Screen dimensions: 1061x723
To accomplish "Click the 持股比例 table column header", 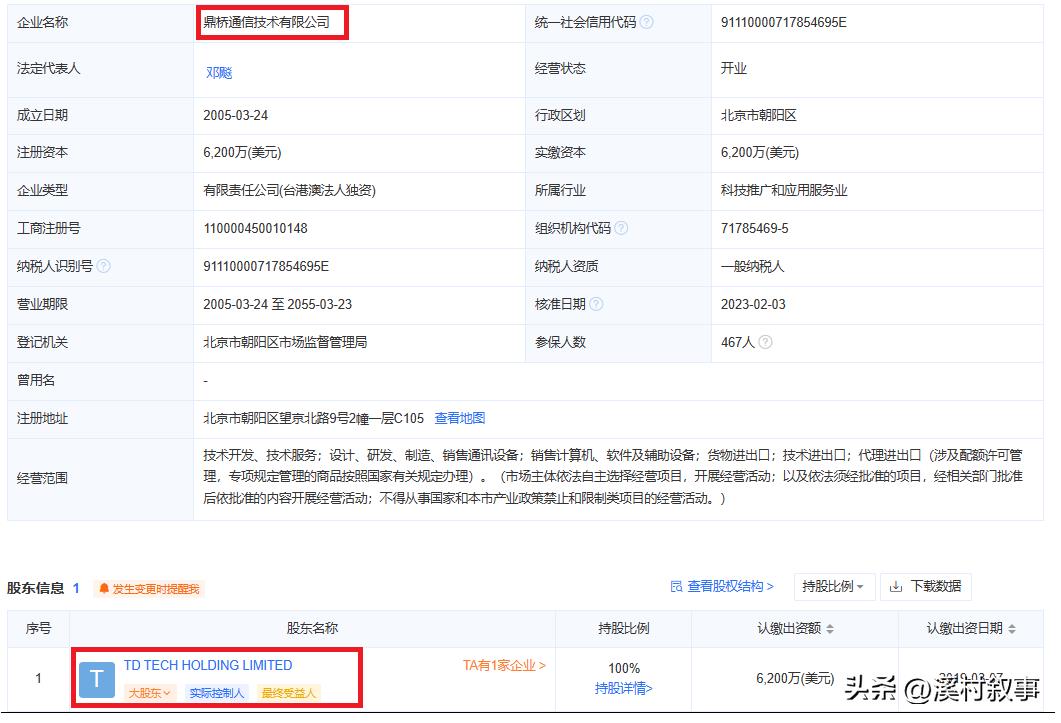I will 623,628.
